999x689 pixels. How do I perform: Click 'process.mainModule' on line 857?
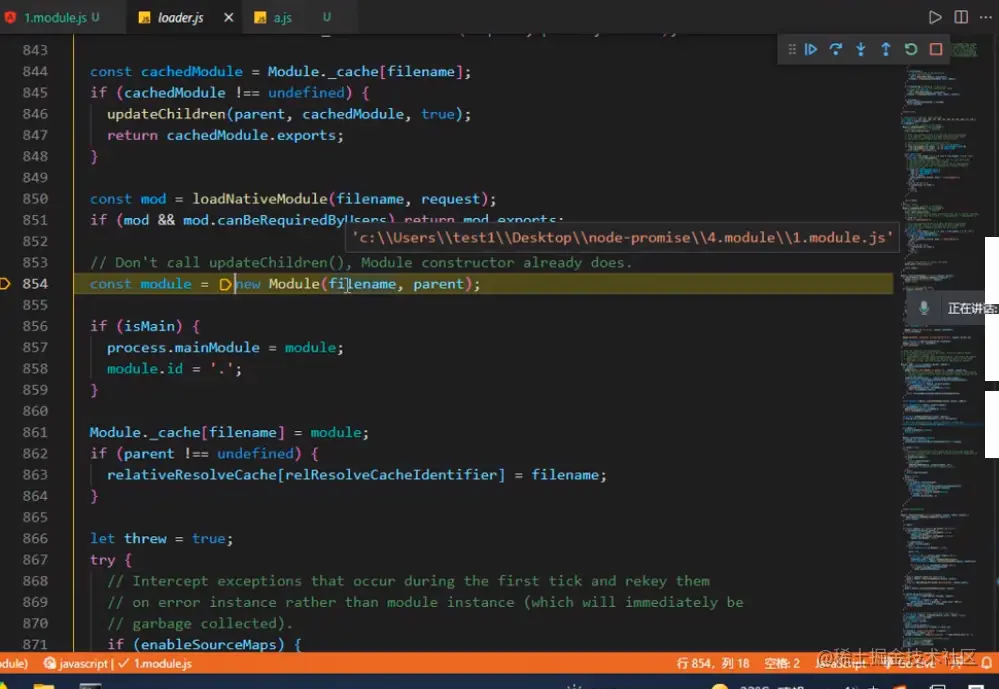coord(183,347)
